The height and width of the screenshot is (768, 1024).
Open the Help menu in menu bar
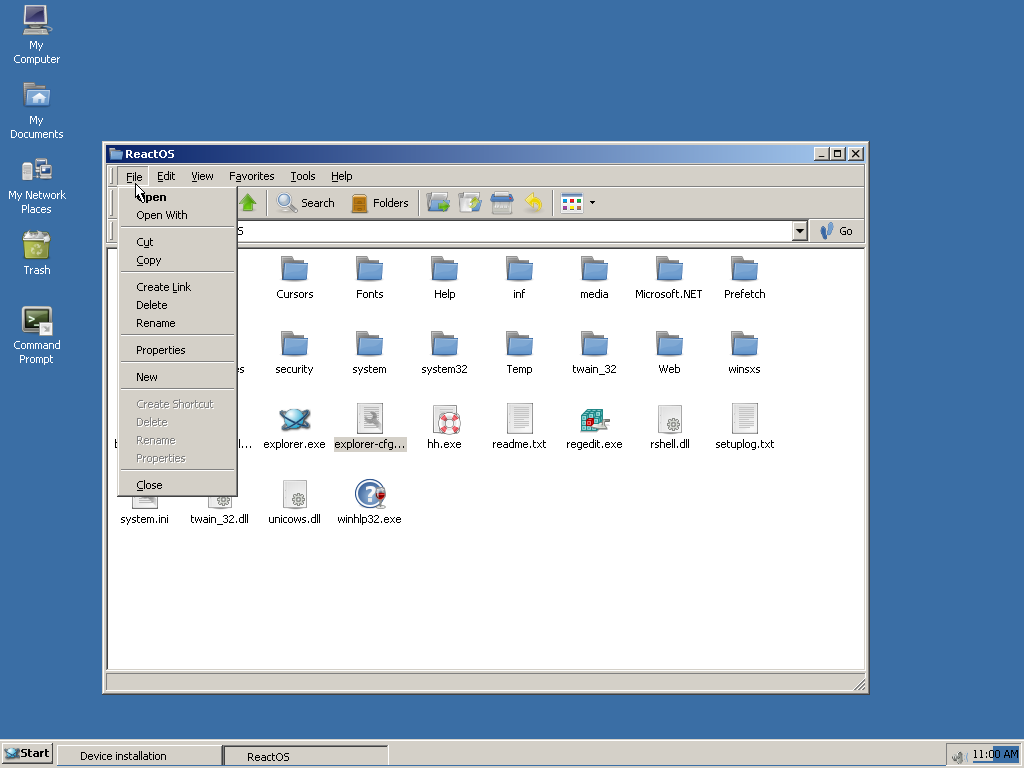tap(342, 176)
